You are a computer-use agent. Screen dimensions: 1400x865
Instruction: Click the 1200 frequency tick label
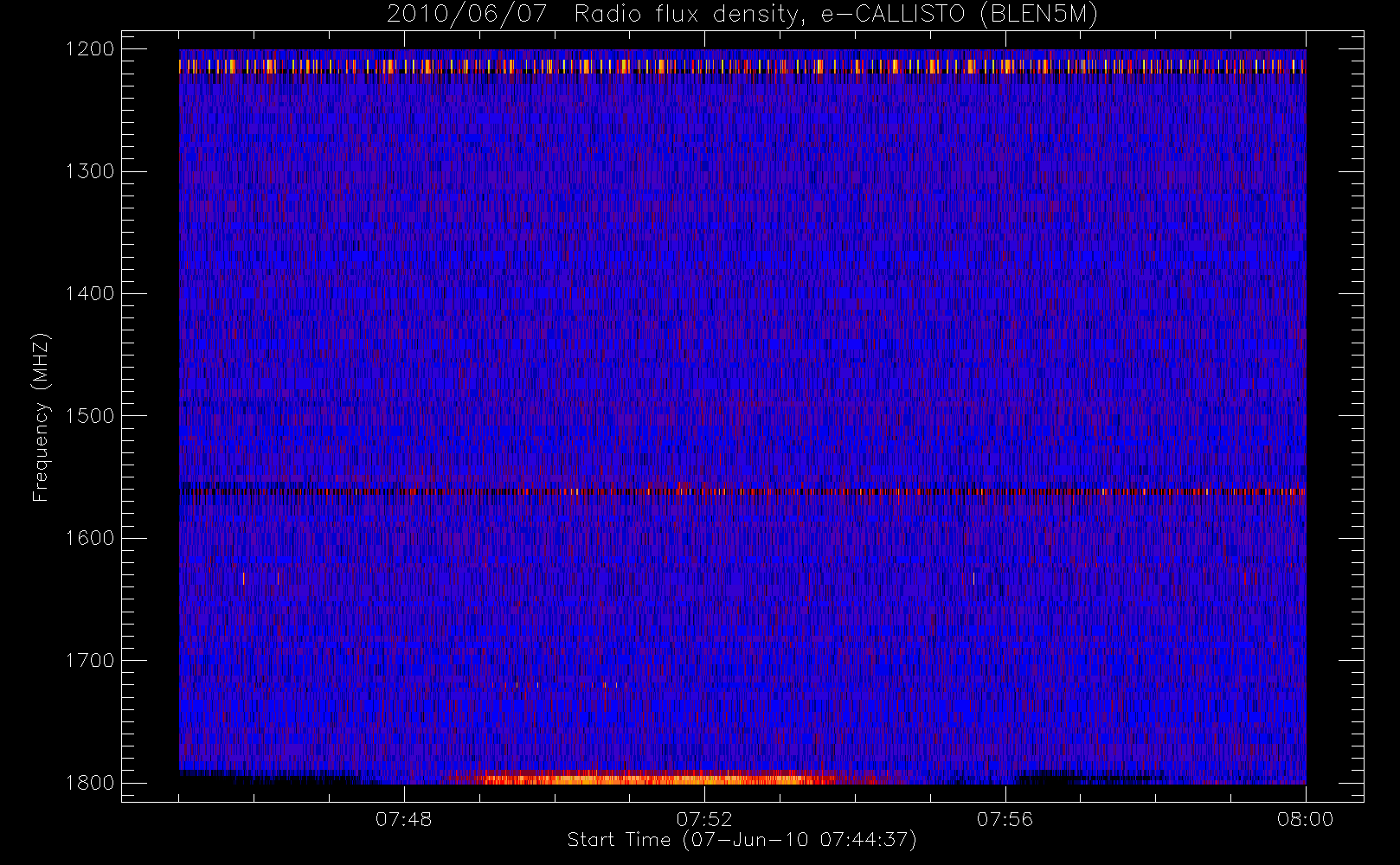click(x=90, y=49)
